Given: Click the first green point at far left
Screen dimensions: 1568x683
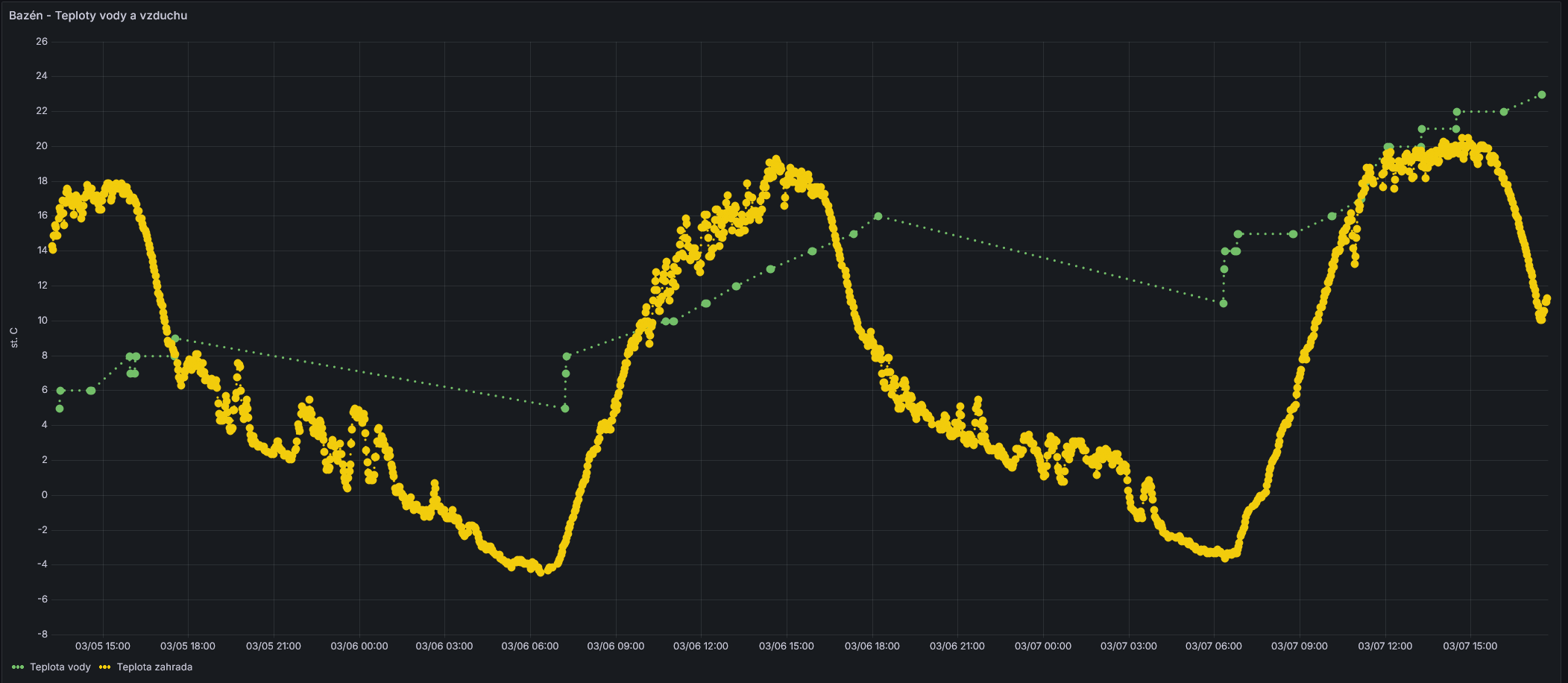Looking at the screenshot, I should (x=60, y=409).
